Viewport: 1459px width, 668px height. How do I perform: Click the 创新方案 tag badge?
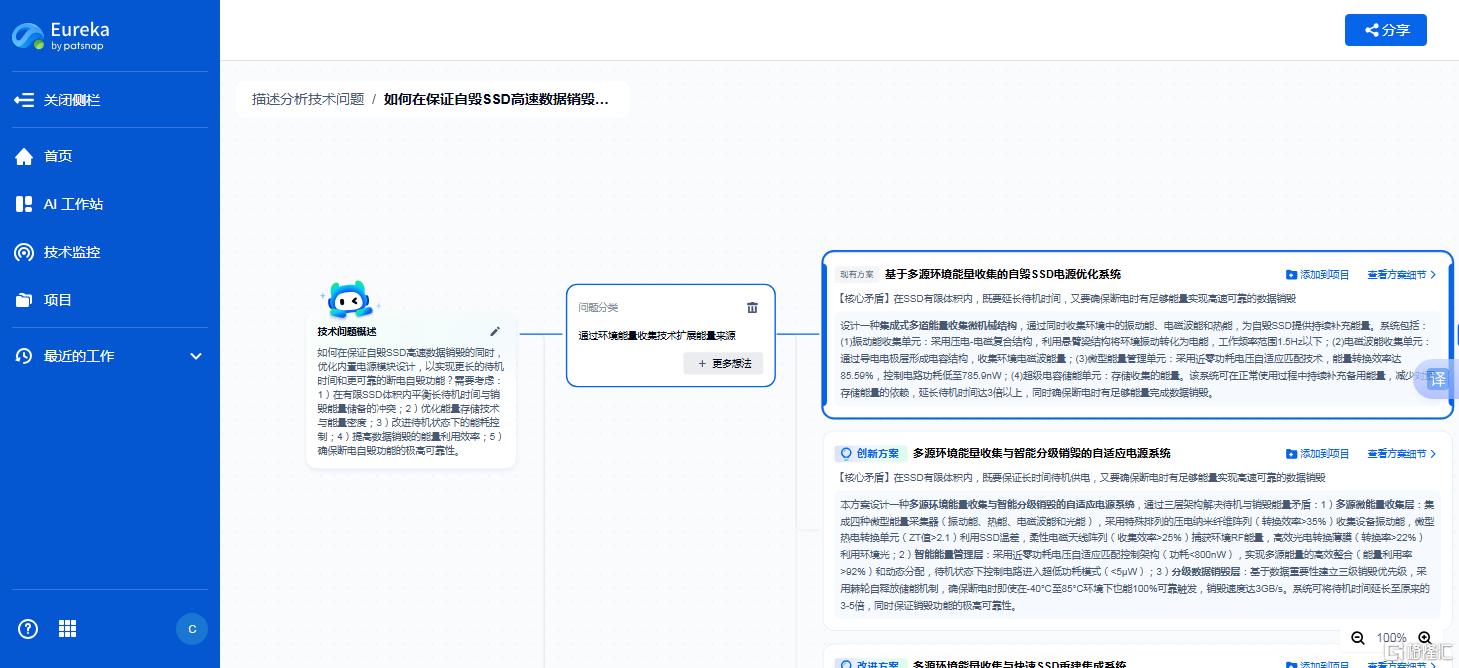[x=869, y=453]
